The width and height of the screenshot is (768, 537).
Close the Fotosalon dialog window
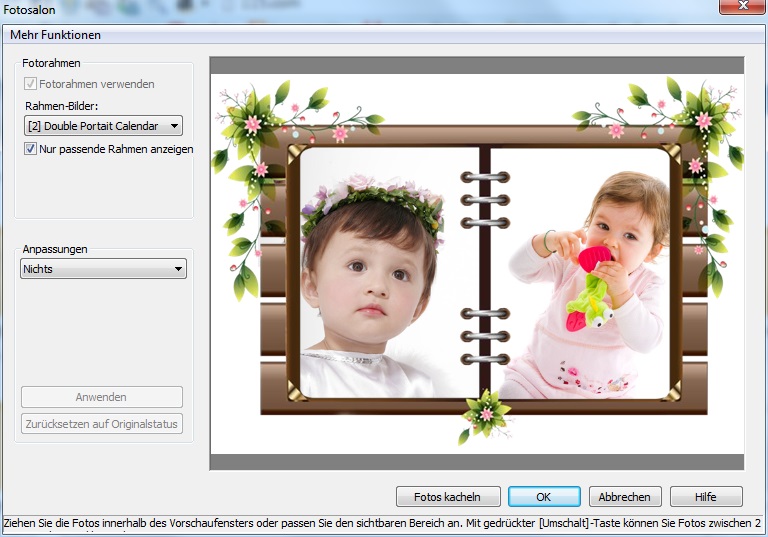point(743,6)
